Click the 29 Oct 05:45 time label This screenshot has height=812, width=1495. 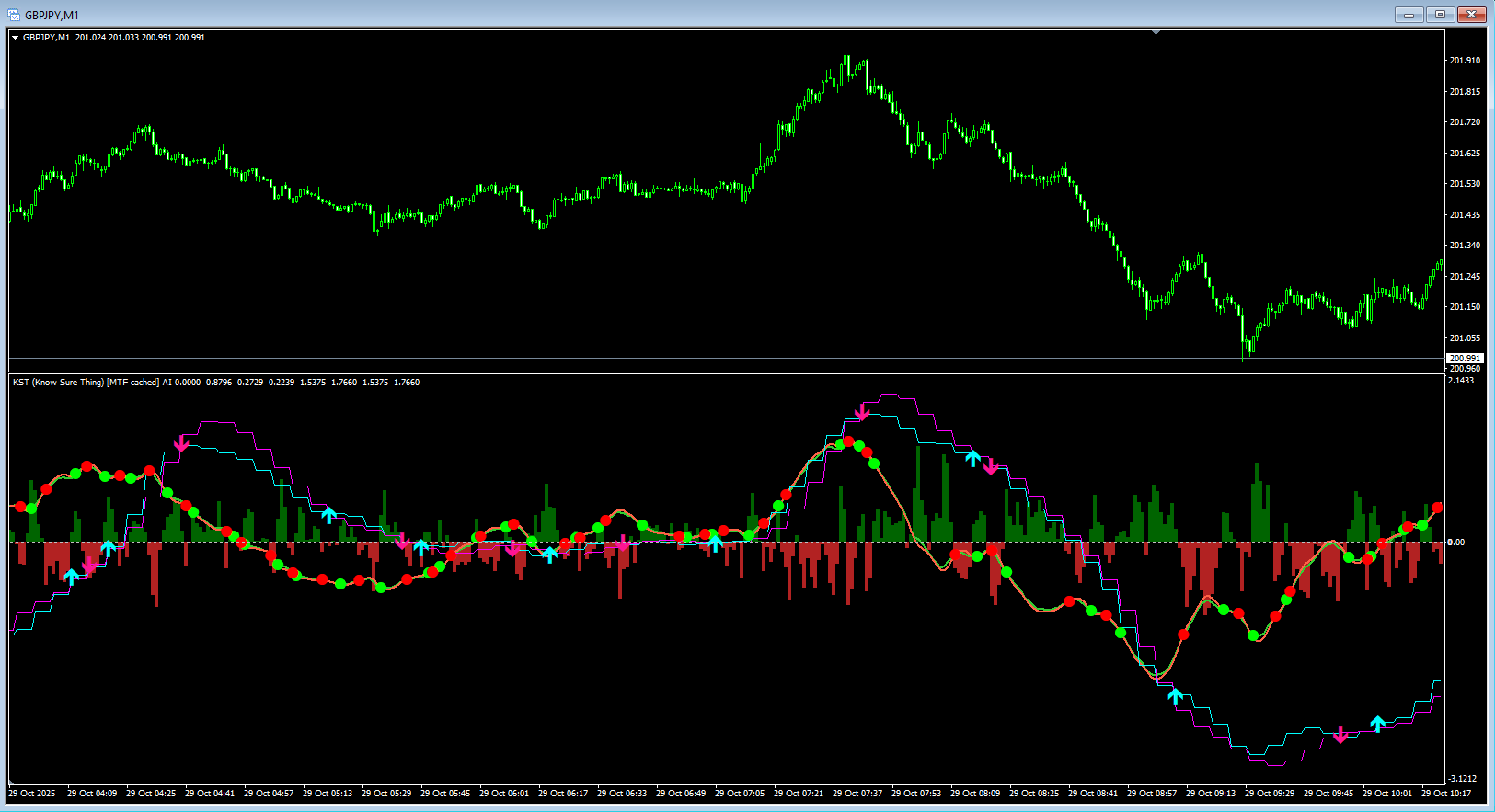tap(445, 794)
